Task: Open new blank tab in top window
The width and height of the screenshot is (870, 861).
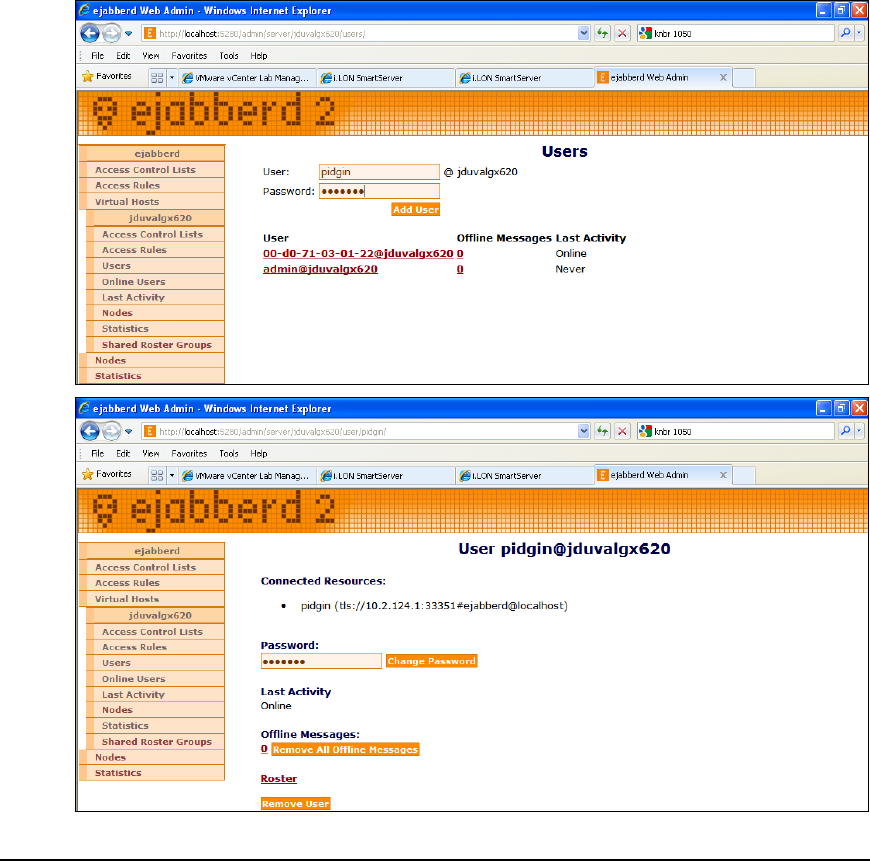Action: pos(744,78)
